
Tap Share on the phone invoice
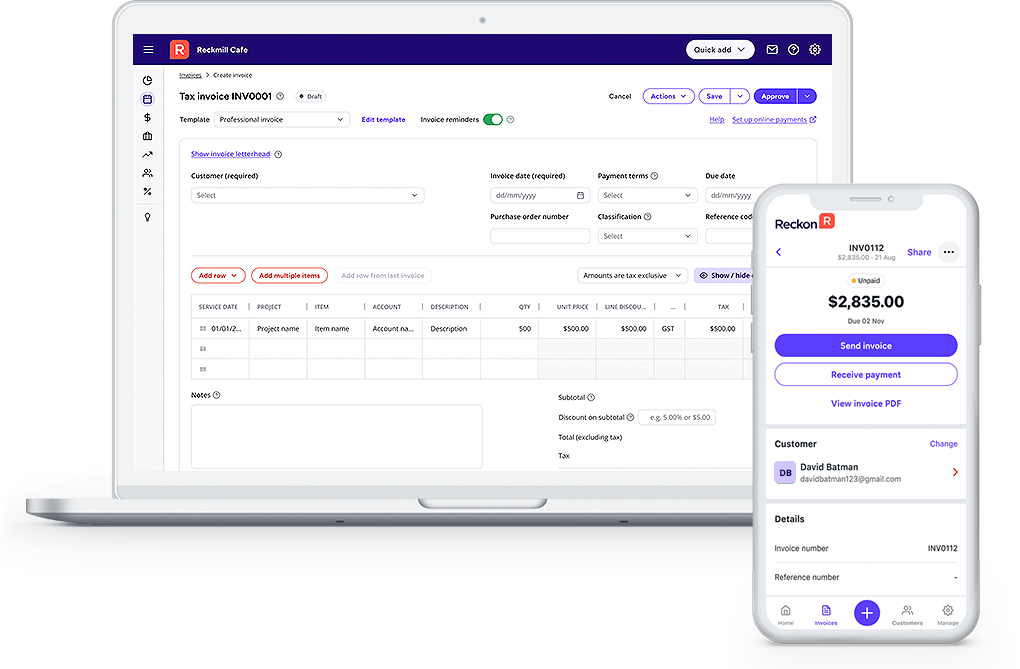pos(919,252)
